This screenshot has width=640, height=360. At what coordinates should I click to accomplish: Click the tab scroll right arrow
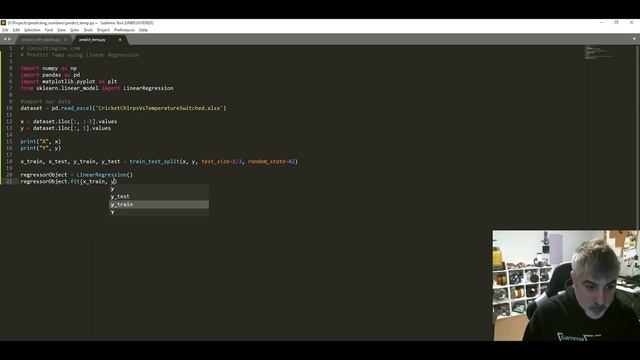[10, 39]
